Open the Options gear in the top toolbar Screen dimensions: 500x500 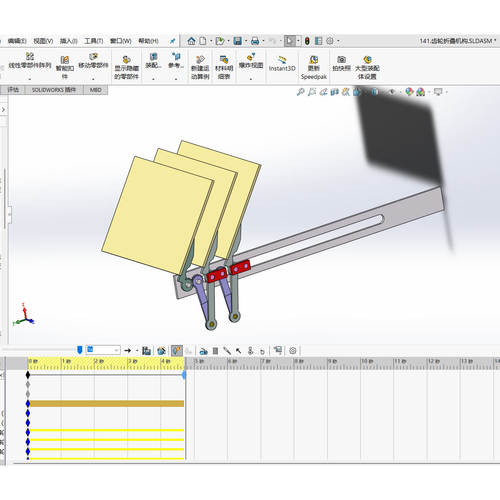point(330,41)
